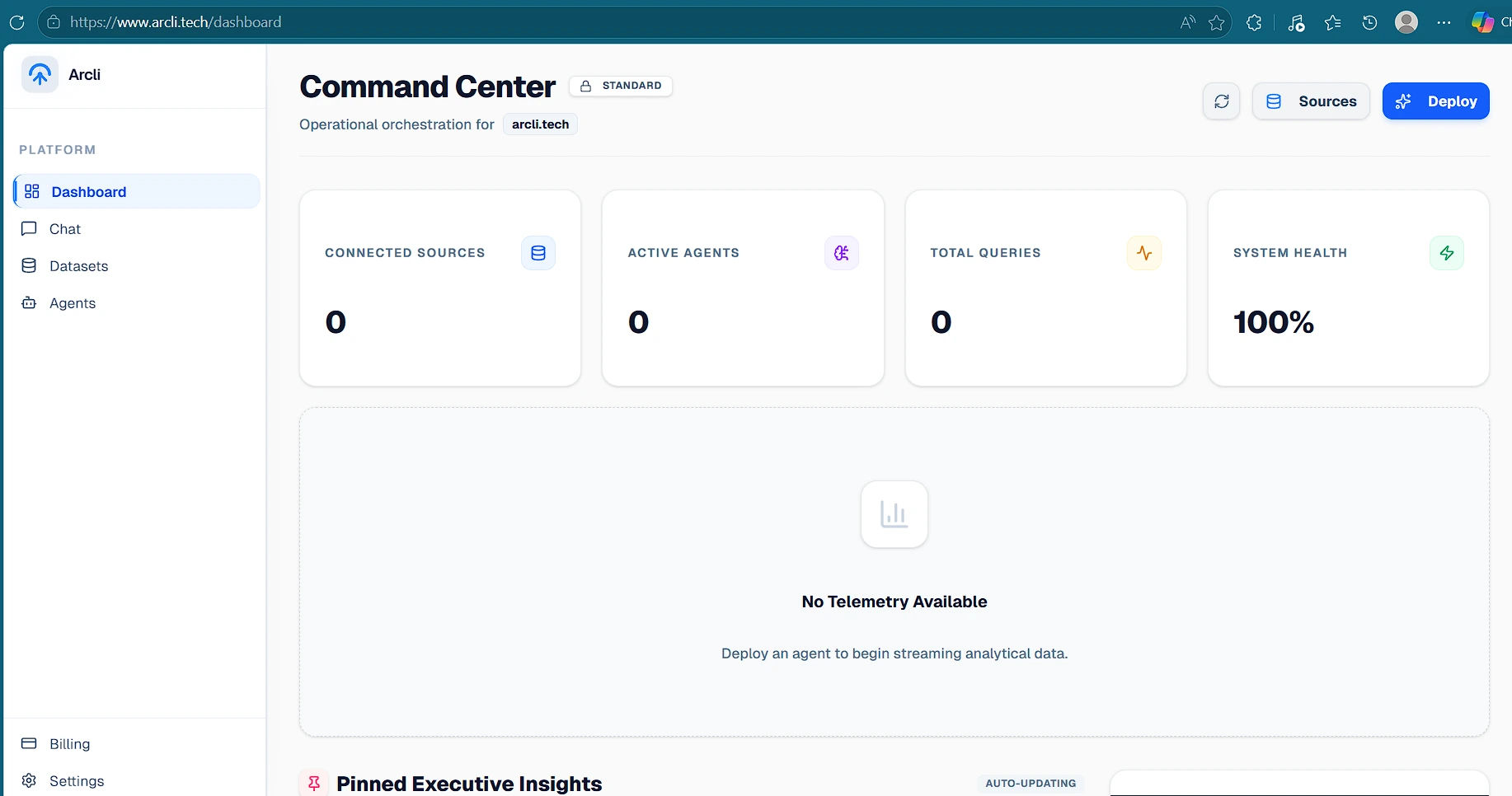1512x796 pixels.
Task: Go to Datasets in the sidebar
Action: coord(78,266)
